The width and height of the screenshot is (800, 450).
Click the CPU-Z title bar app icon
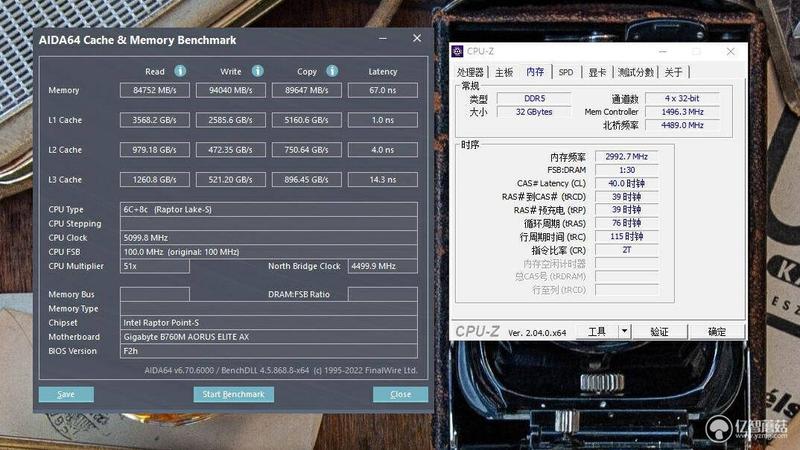click(458, 51)
